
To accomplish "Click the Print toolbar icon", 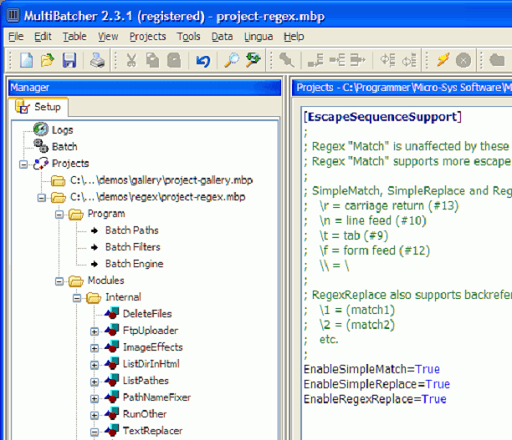I will (x=97, y=61).
